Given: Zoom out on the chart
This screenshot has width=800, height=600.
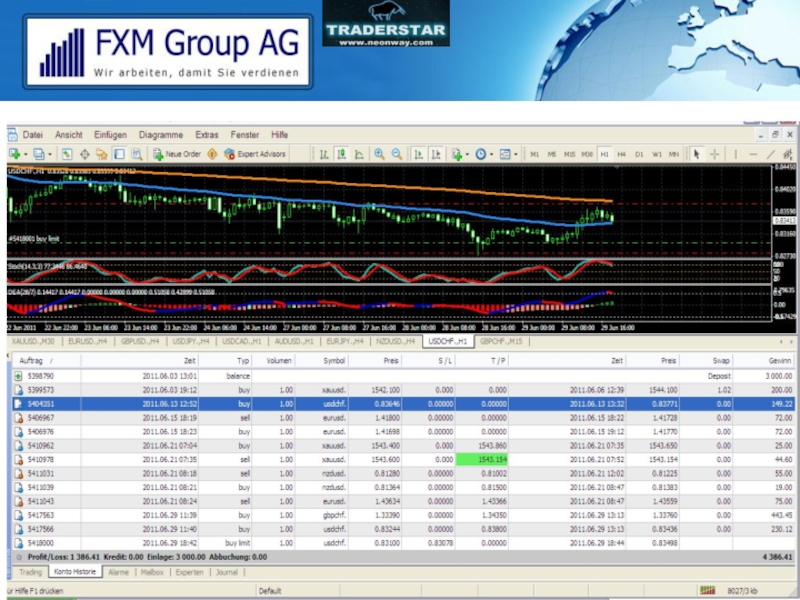Looking at the screenshot, I should (396, 154).
